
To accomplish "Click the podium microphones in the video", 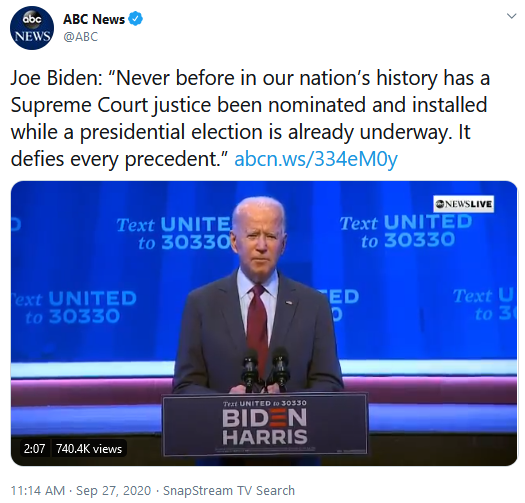I will point(265,368).
